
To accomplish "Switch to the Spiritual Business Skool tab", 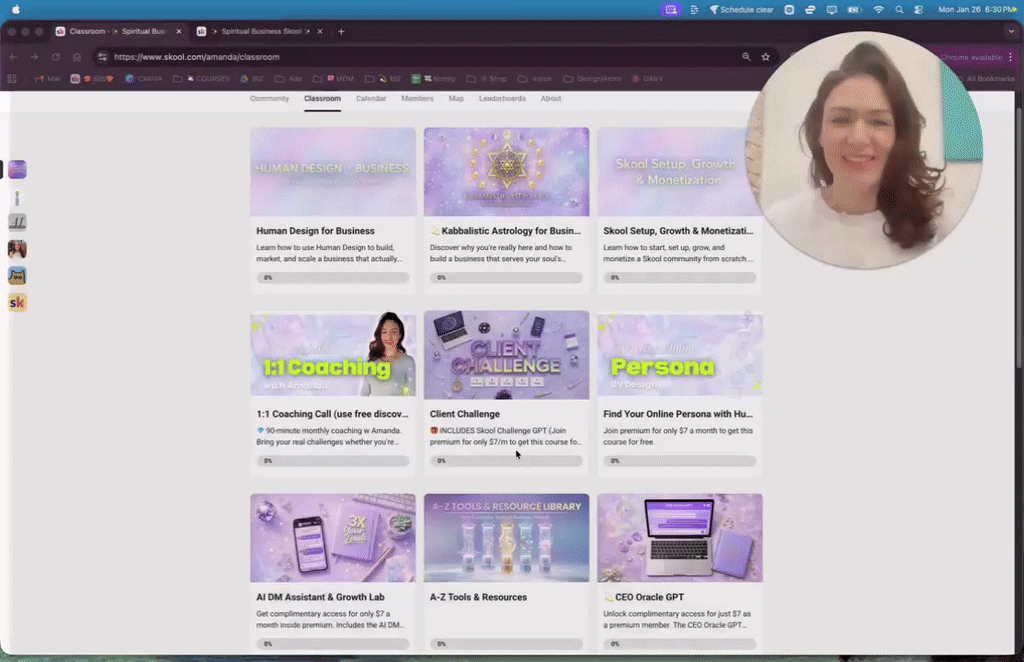I will [x=261, y=31].
